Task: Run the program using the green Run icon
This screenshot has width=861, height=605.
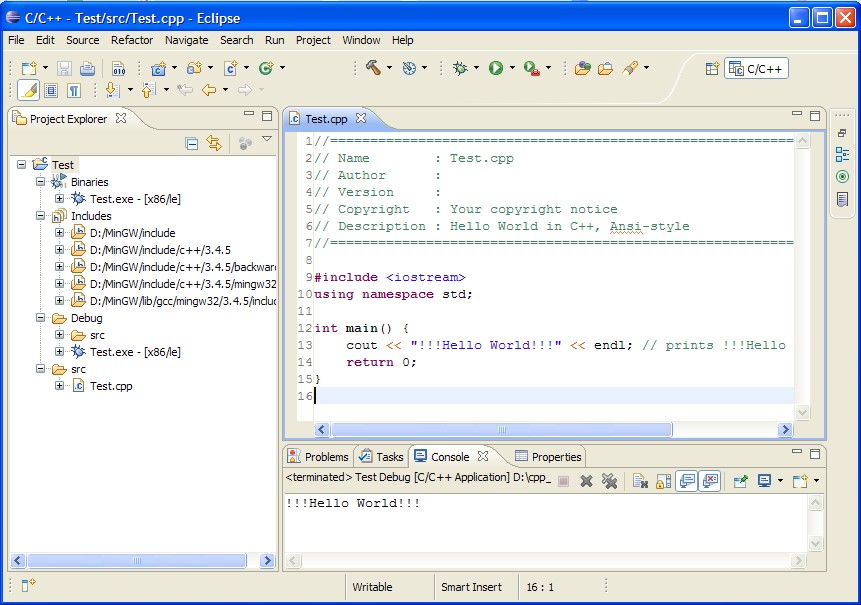Action: (x=497, y=67)
